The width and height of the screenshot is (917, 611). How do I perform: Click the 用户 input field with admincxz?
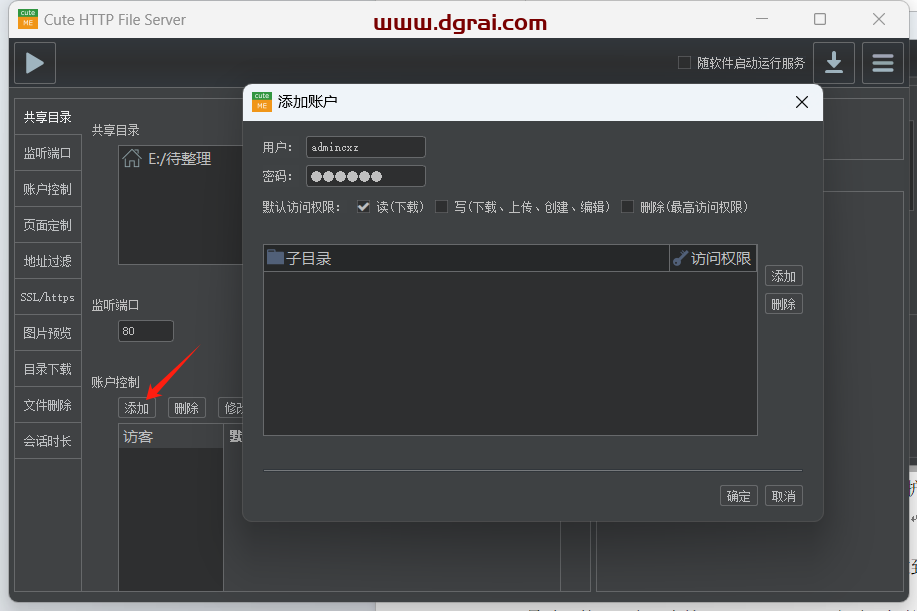coord(366,147)
